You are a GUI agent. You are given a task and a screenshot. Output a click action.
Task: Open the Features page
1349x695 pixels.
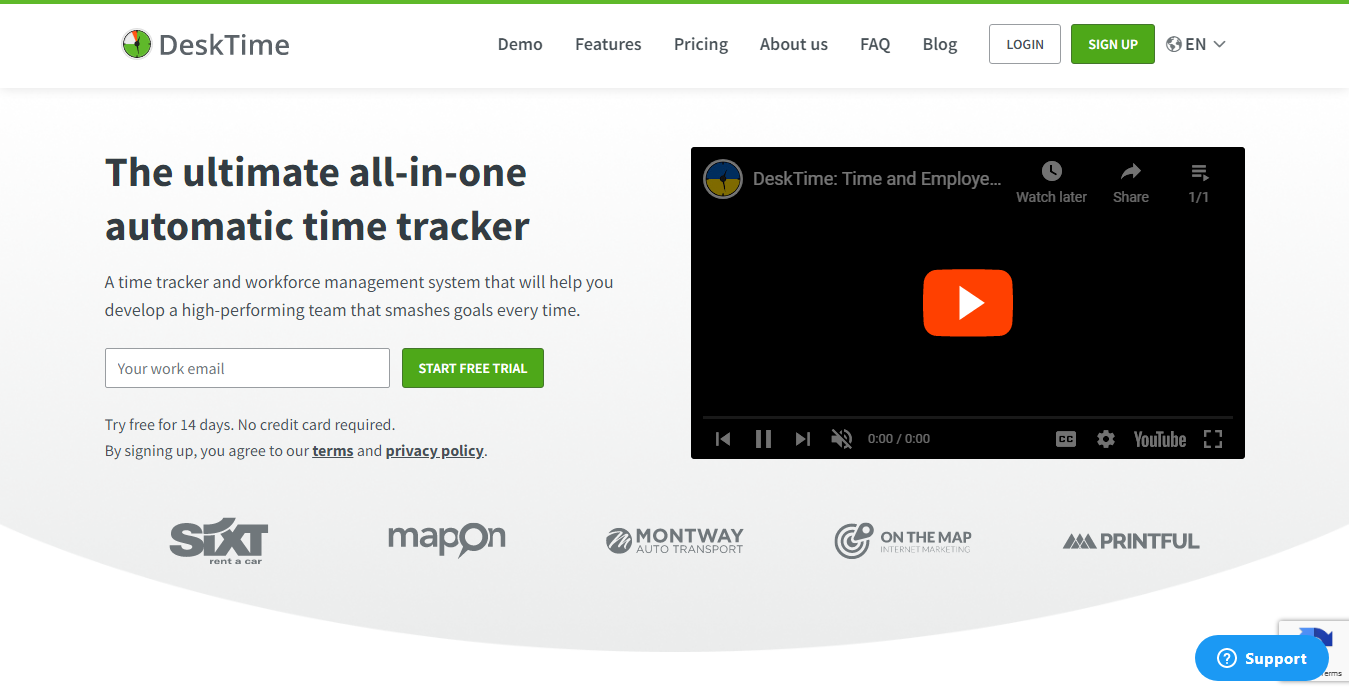[608, 44]
